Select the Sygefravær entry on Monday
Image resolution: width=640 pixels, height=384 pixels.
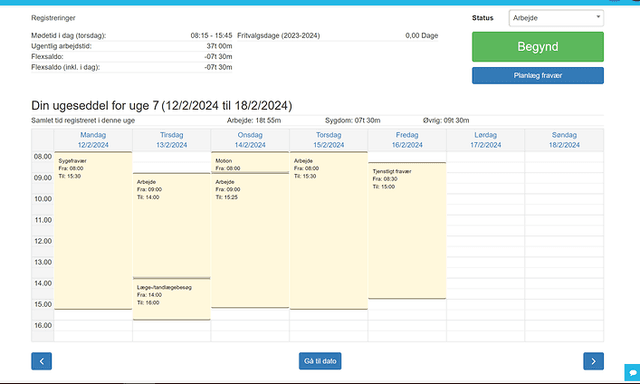(93, 231)
